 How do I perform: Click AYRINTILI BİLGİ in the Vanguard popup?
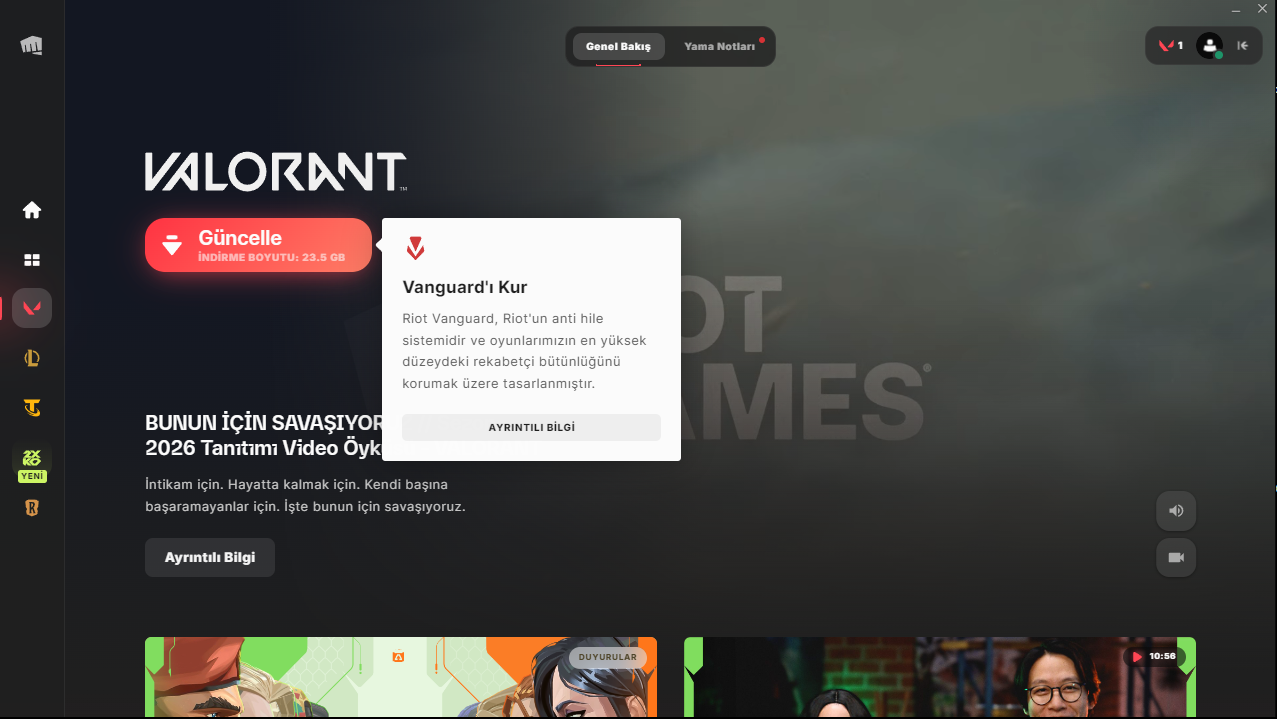(531, 427)
